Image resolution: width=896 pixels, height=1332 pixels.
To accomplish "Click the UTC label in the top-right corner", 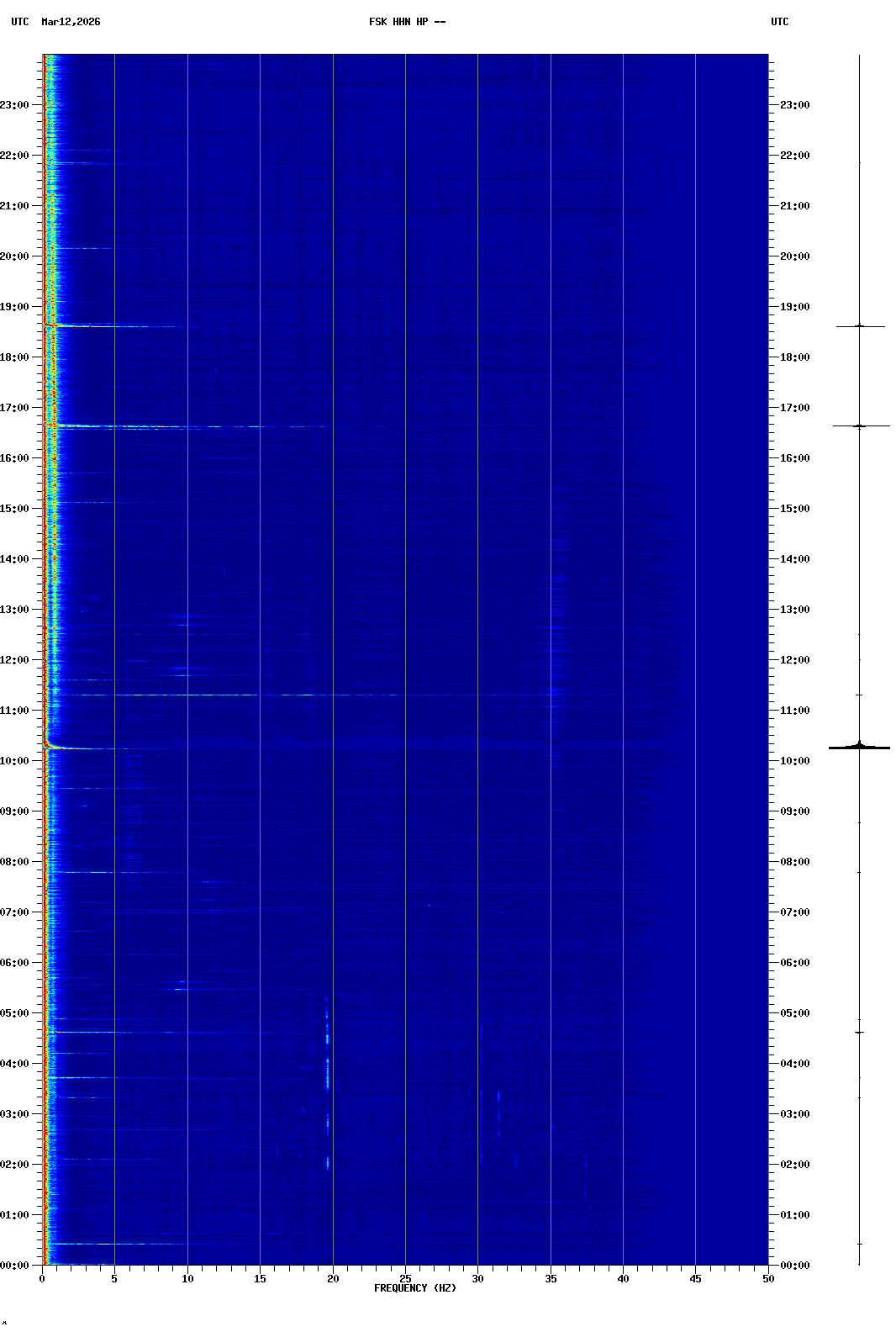I will point(779,22).
